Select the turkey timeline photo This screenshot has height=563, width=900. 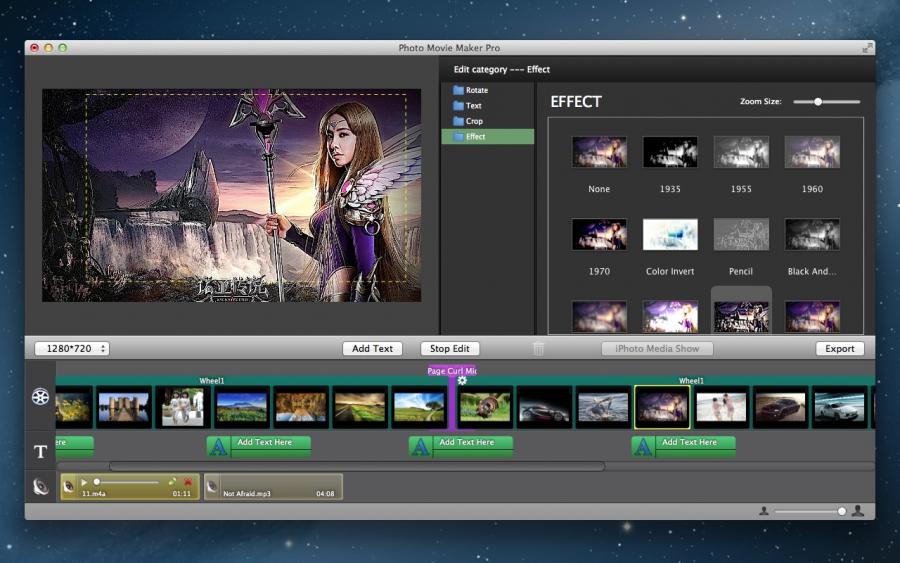pyautogui.click(x=485, y=407)
